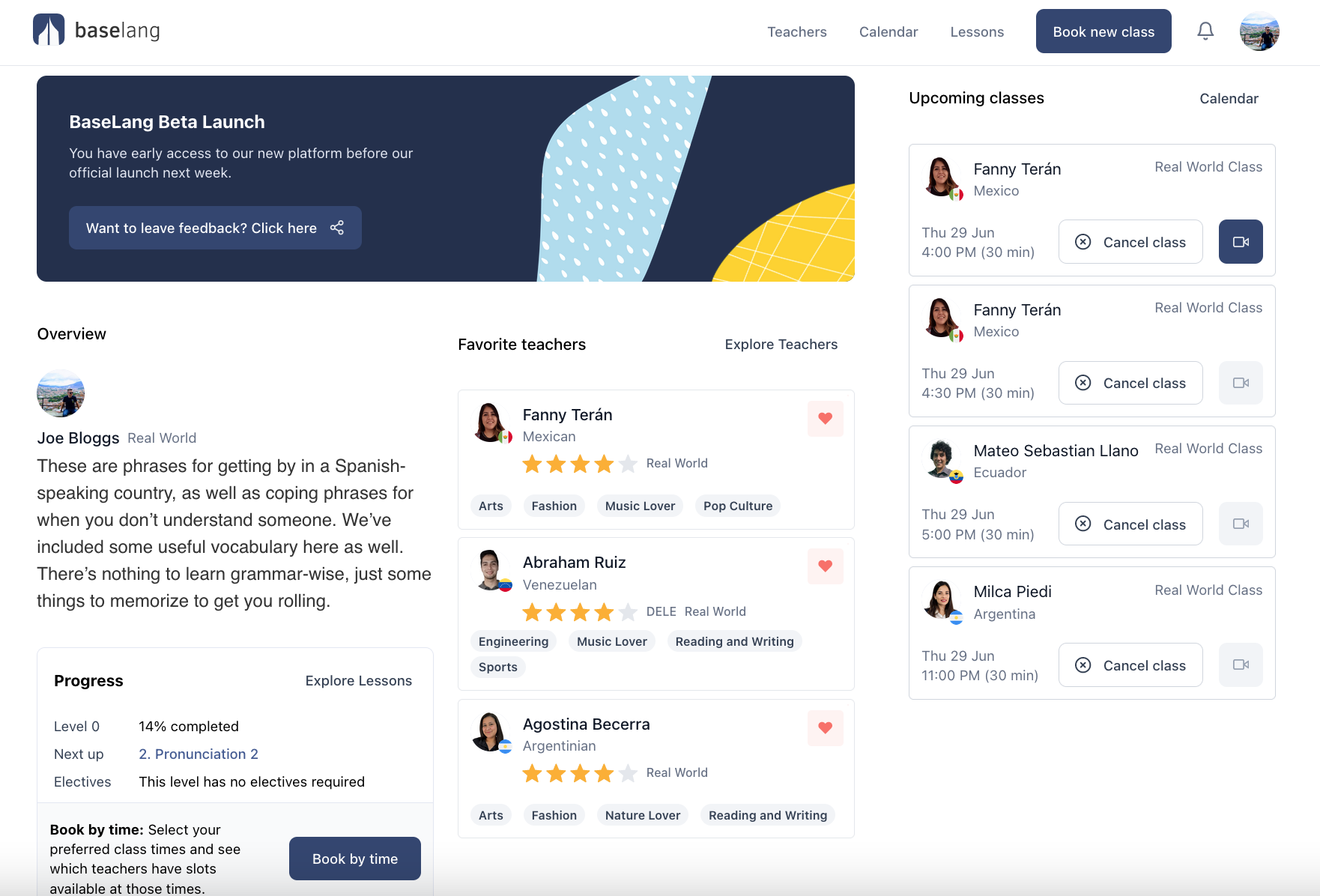This screenshot has height=896, width=1320.
Task: Click Fanny Terán's photo in favorite teachers
Action: 491,423
